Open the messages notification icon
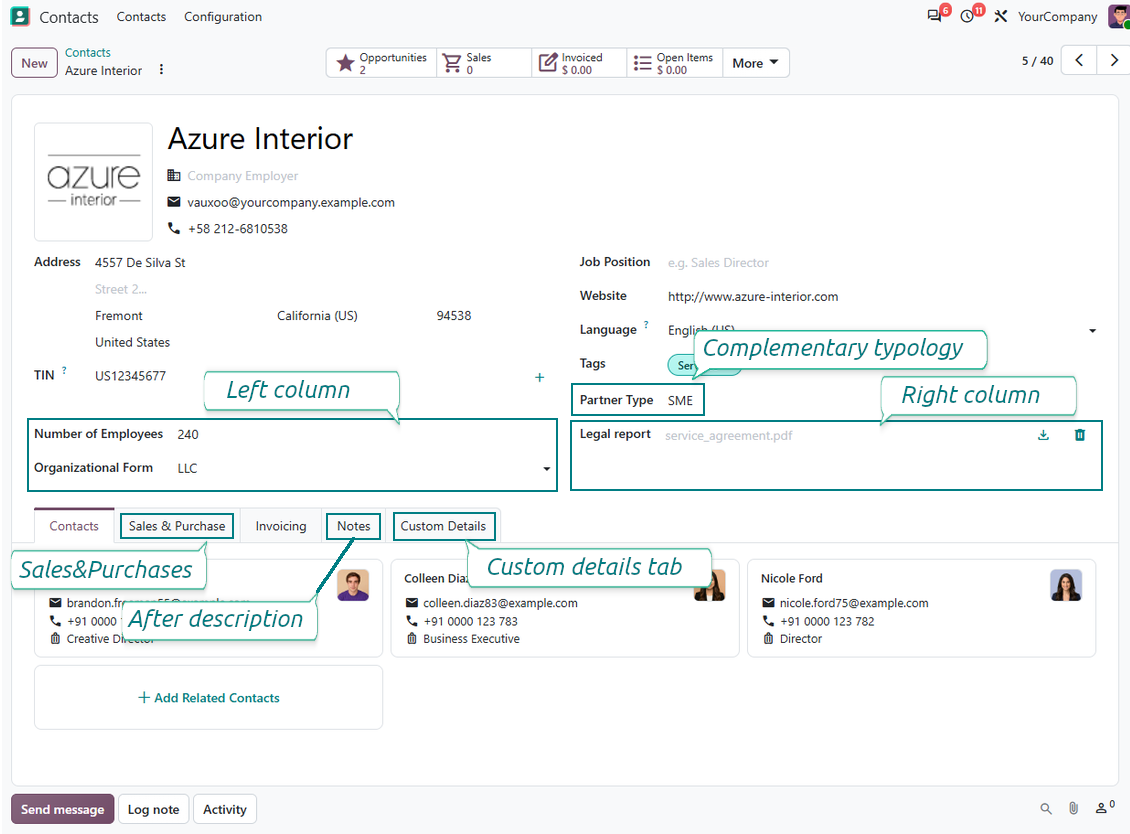The image size is (1130, 834). [935, 16]
